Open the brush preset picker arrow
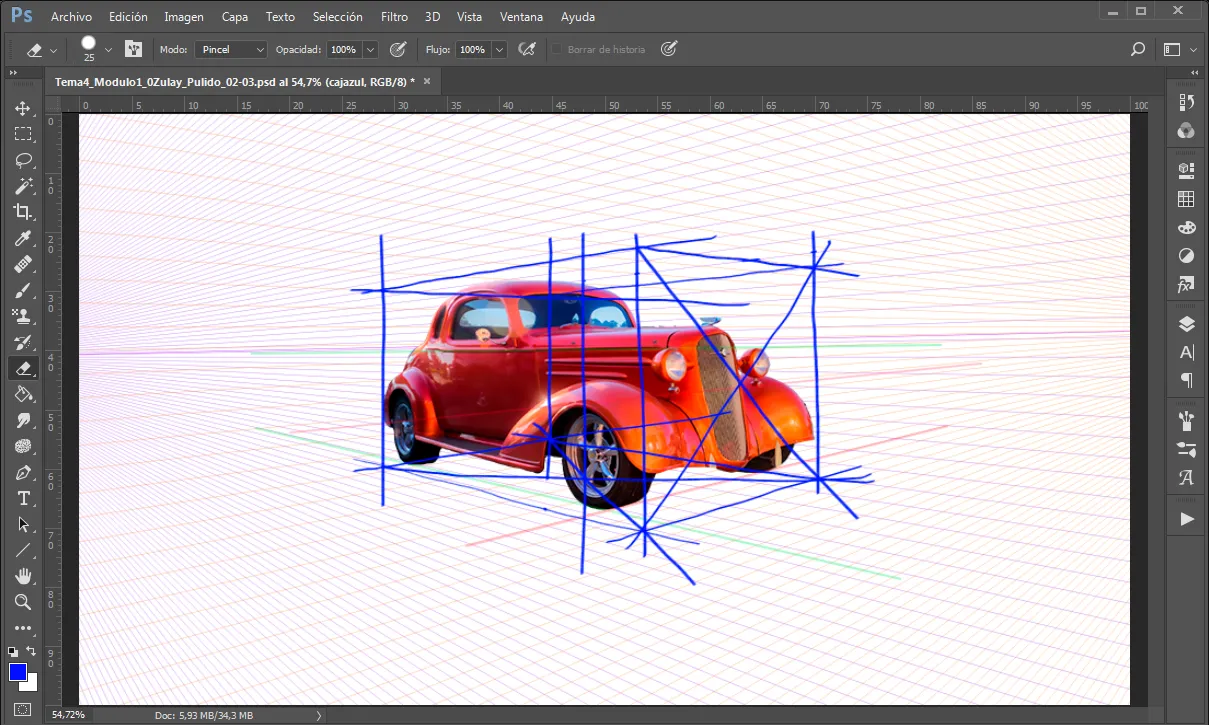The height and width of the screenshot is (725, 1209). 108,49
